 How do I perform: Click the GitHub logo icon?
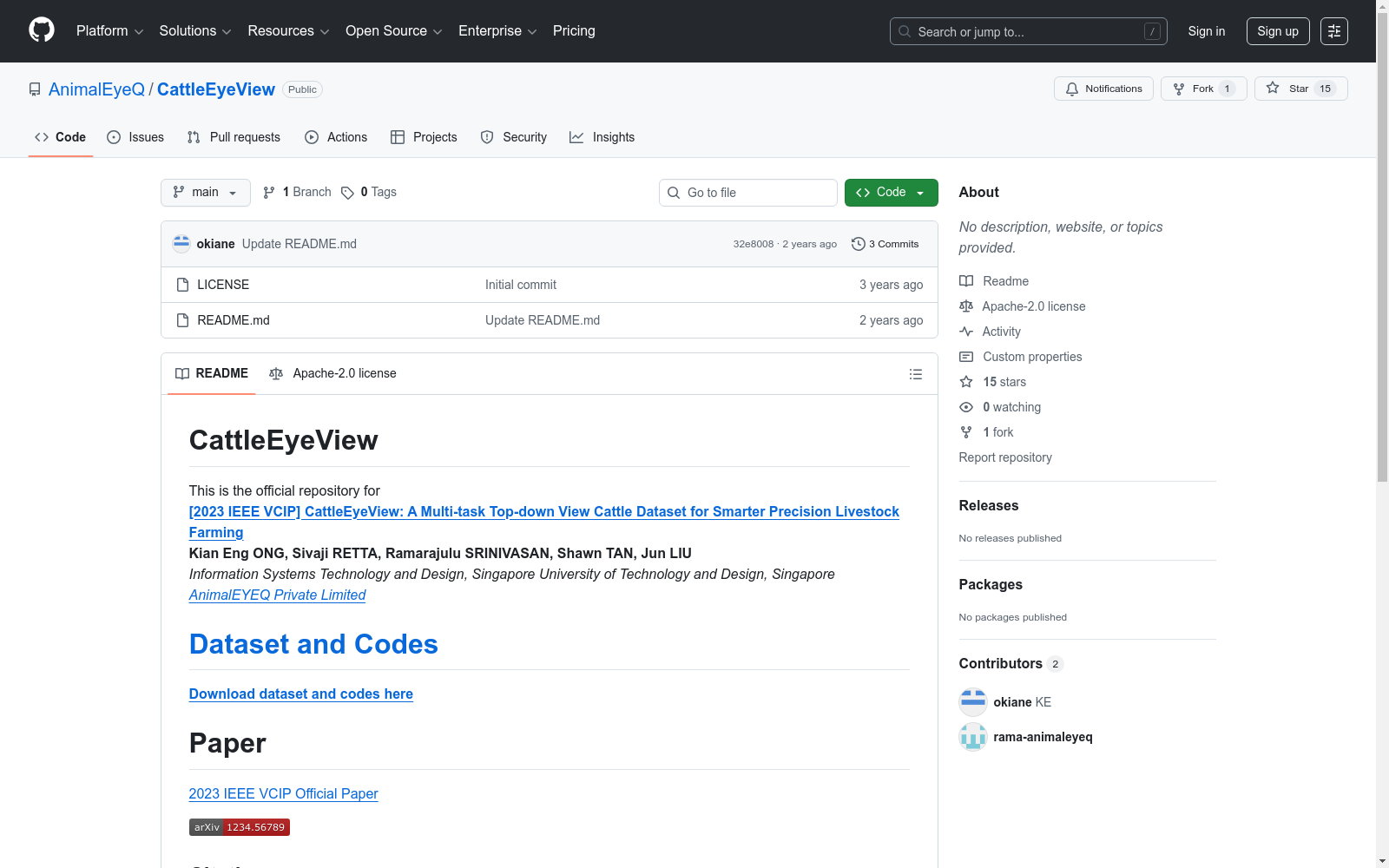pyautogui.click(x=42, y=30)
